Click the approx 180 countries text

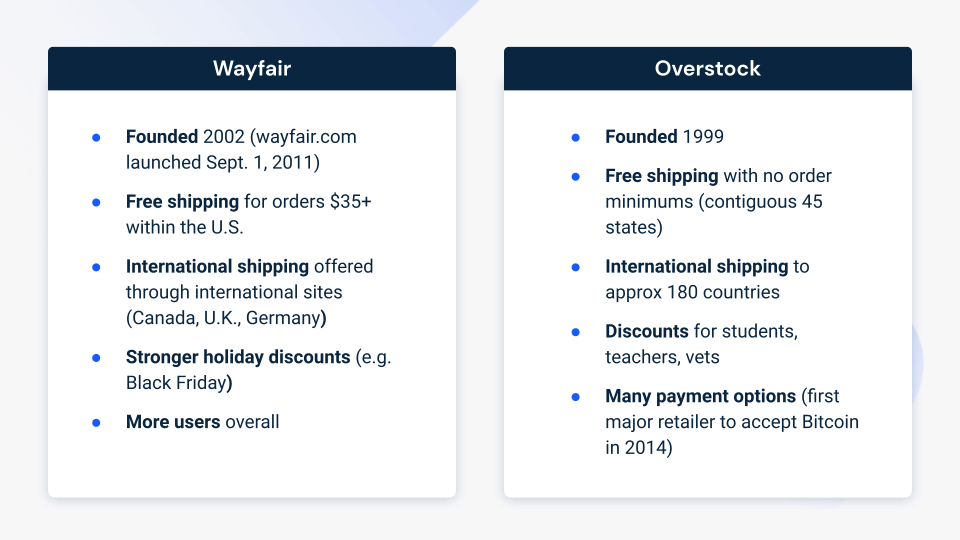[692, 292]
